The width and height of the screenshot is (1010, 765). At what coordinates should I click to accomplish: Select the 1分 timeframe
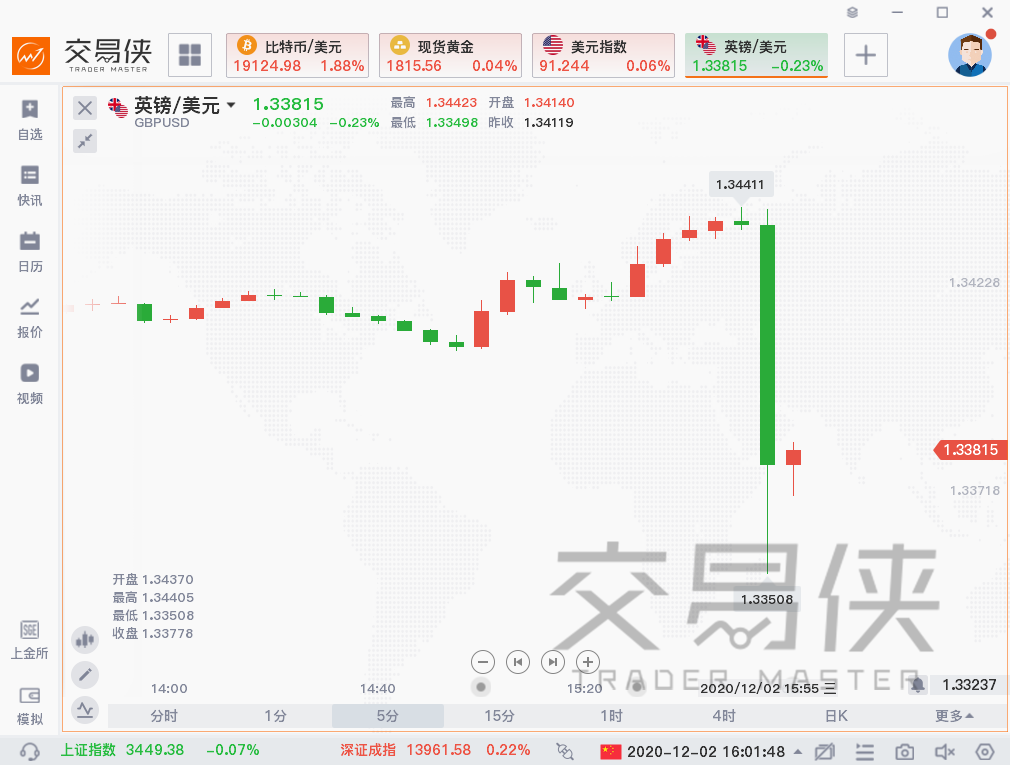pos(276,716)
